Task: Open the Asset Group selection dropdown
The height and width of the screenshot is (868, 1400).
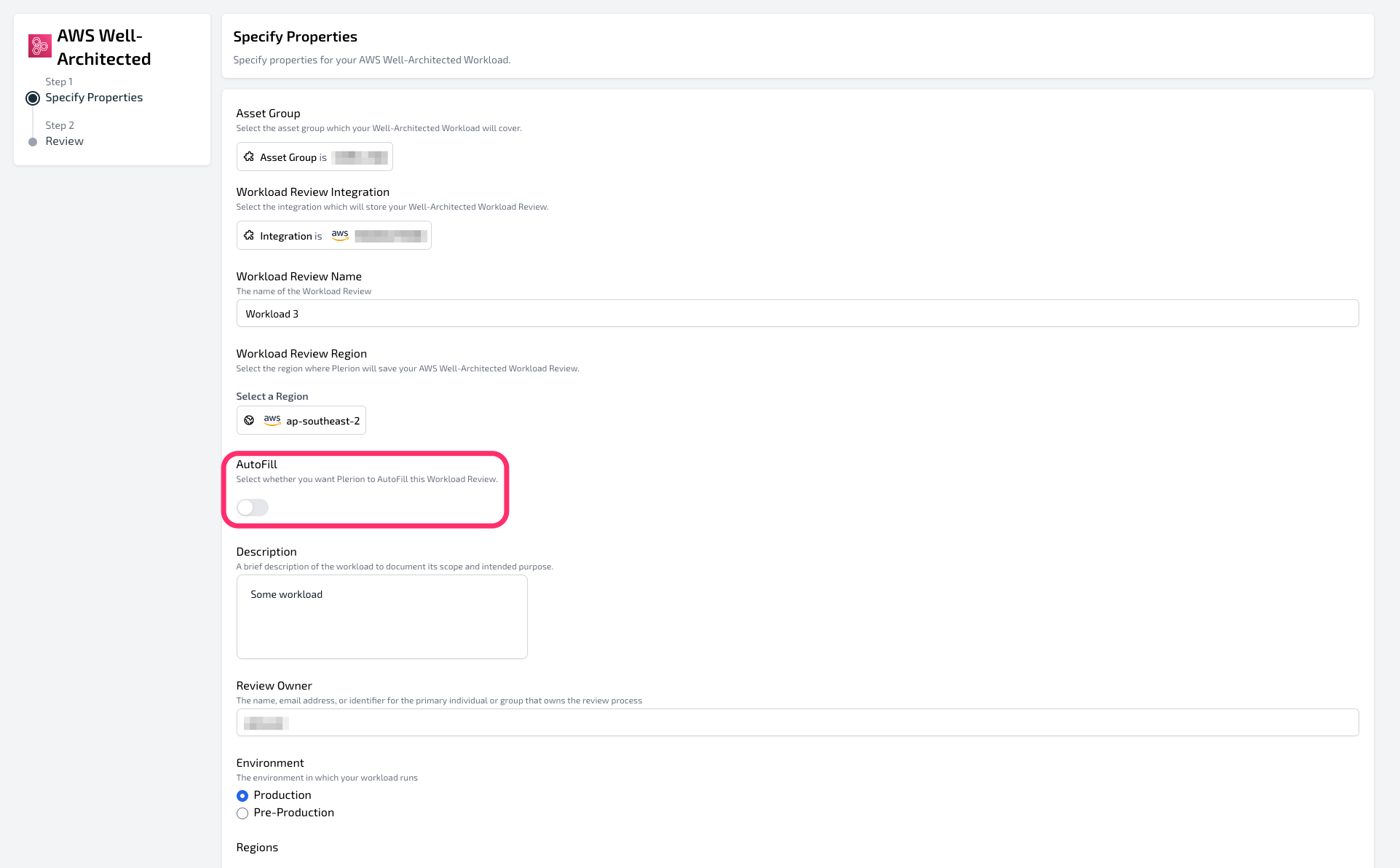Action: 315,157
